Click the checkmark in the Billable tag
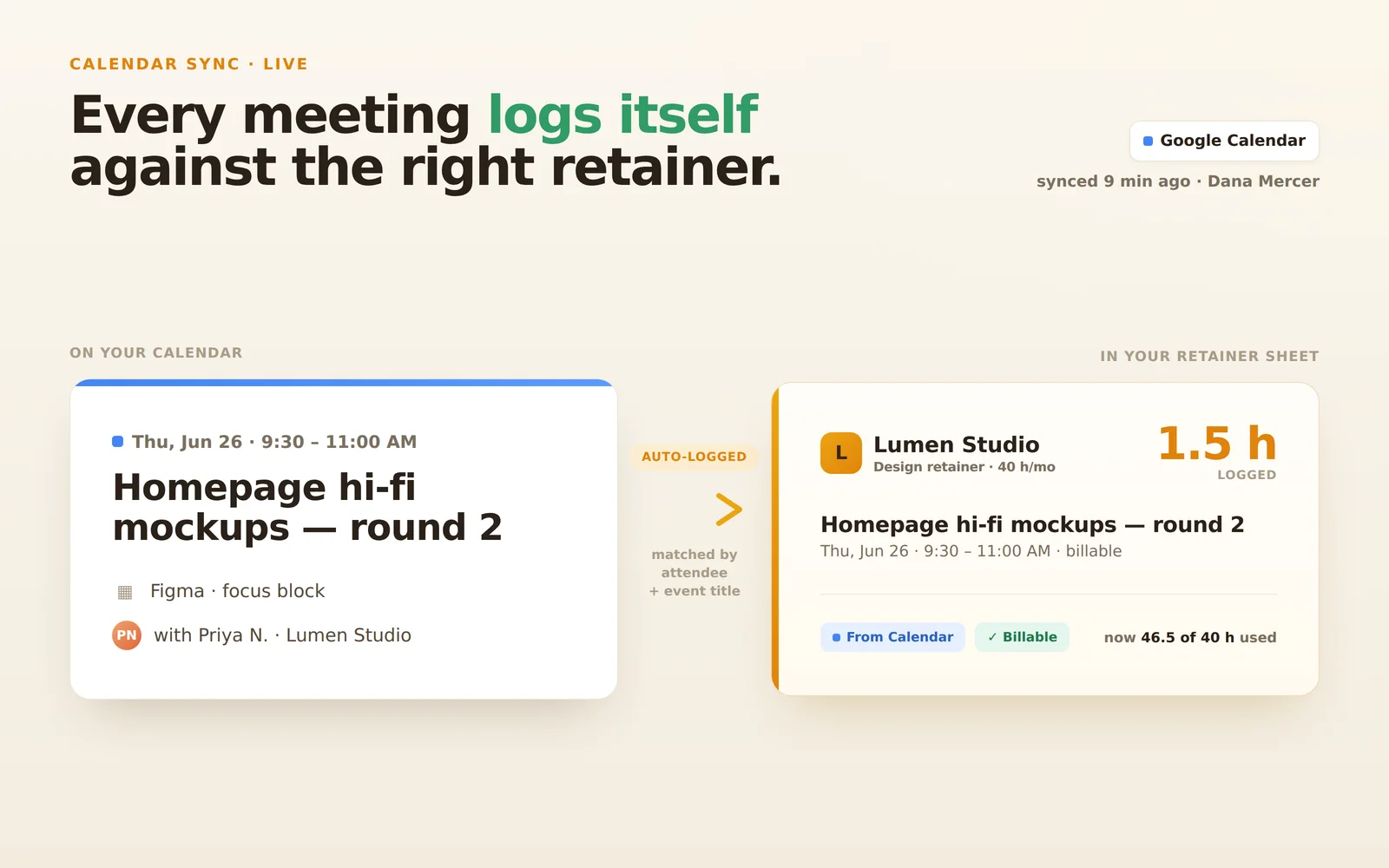This screenshot has width=1389, height=868. coord(992,637)
